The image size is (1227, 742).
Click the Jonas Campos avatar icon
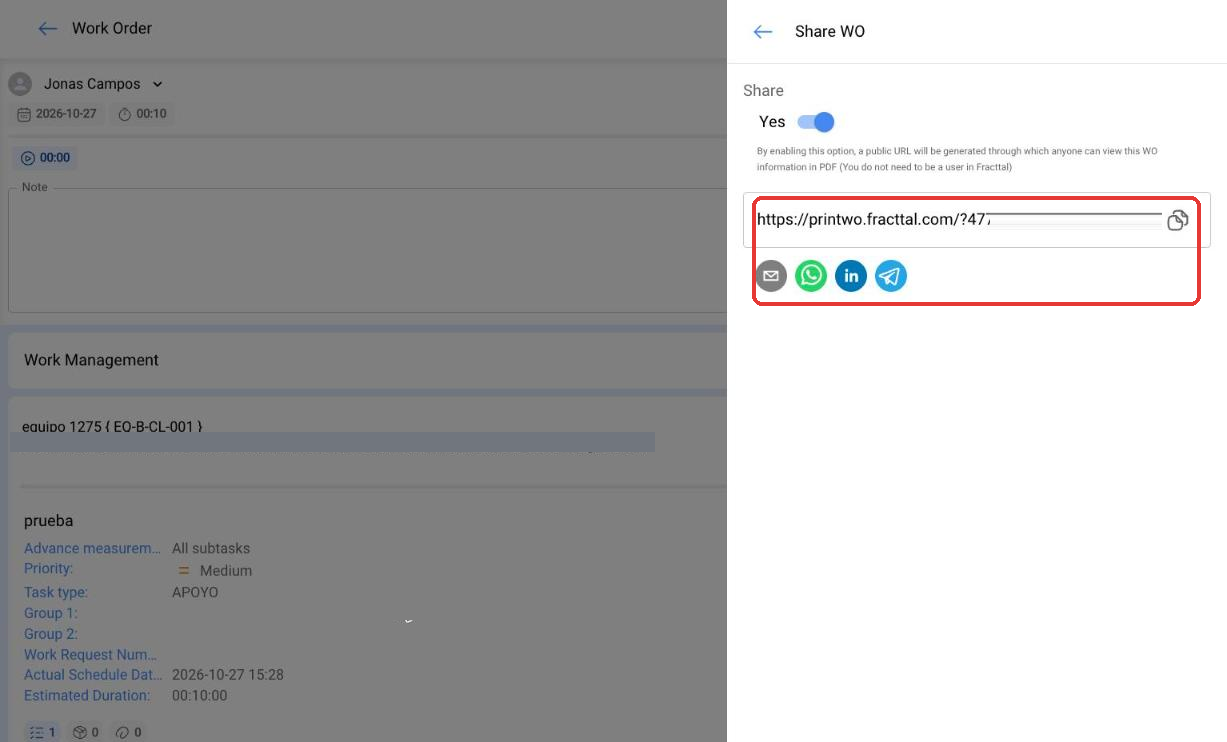pyautogui.click(x=20, y=84)
